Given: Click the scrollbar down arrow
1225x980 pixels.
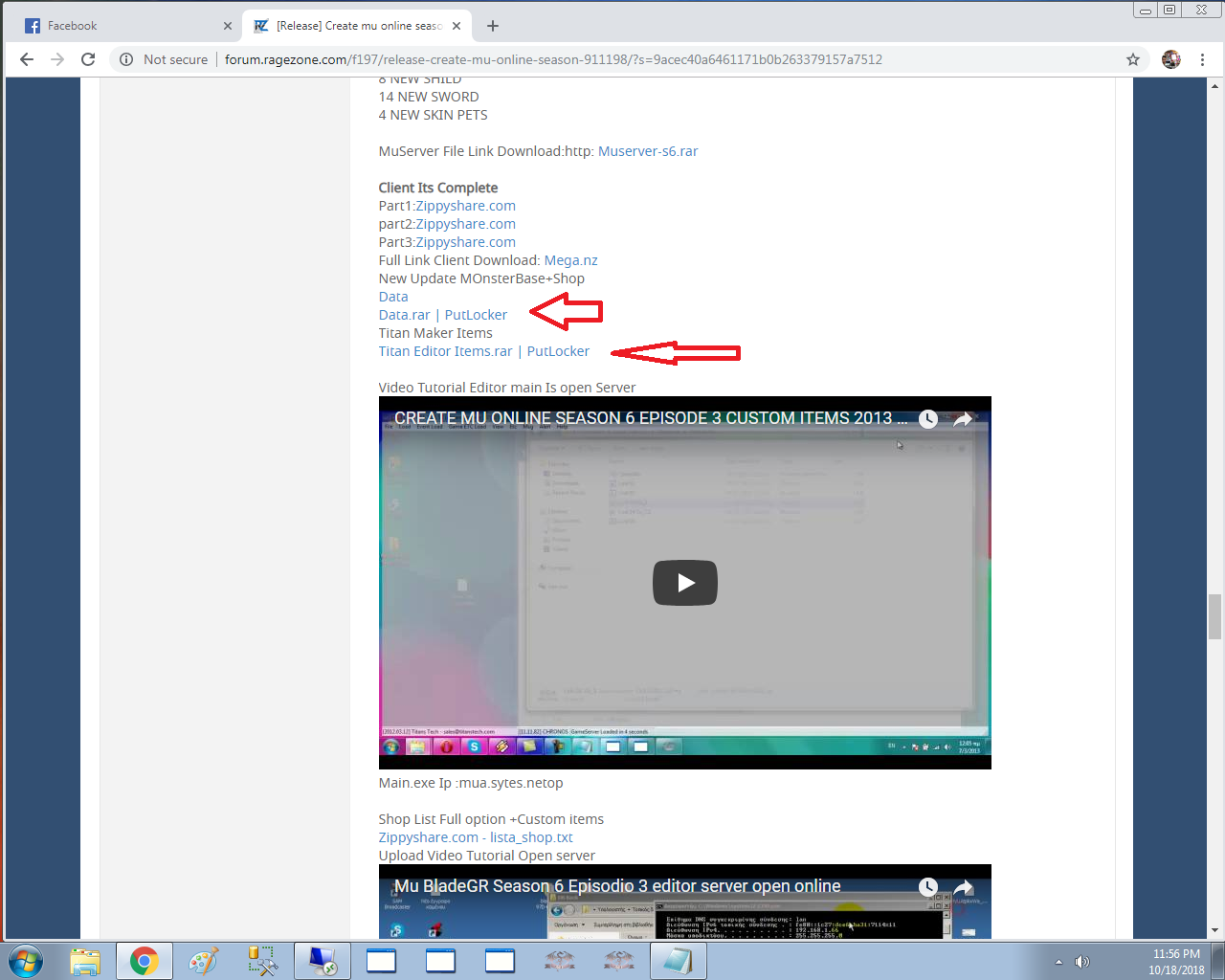Looking at the screenshot, I should [1214, 930].
